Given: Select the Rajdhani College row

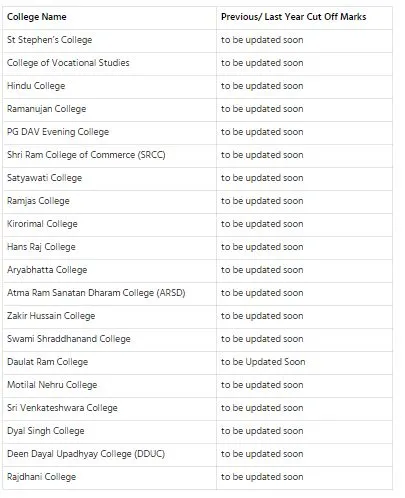Looking at the screenshot, I should (198, 477).
